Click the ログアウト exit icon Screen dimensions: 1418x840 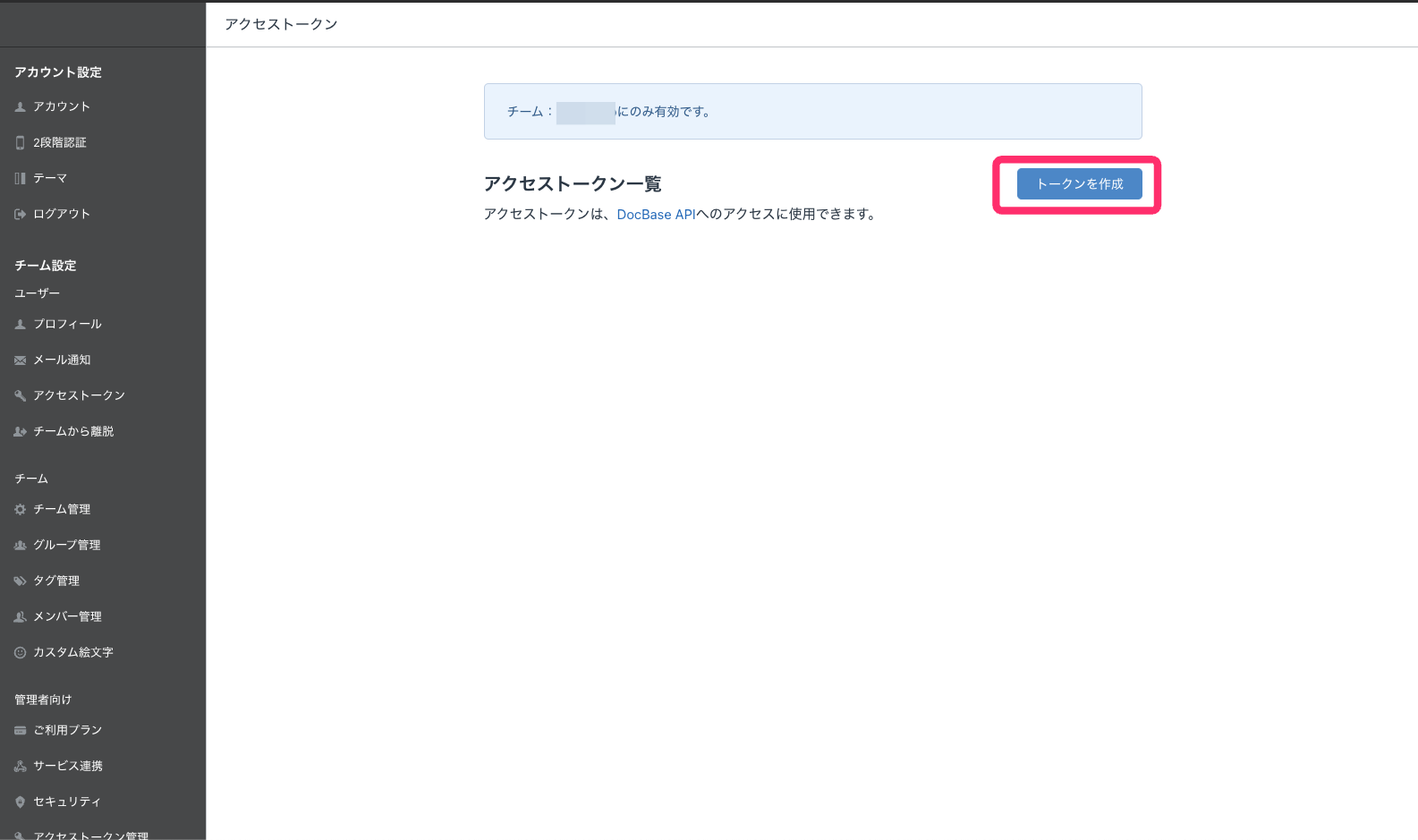(x=20, y=214)
